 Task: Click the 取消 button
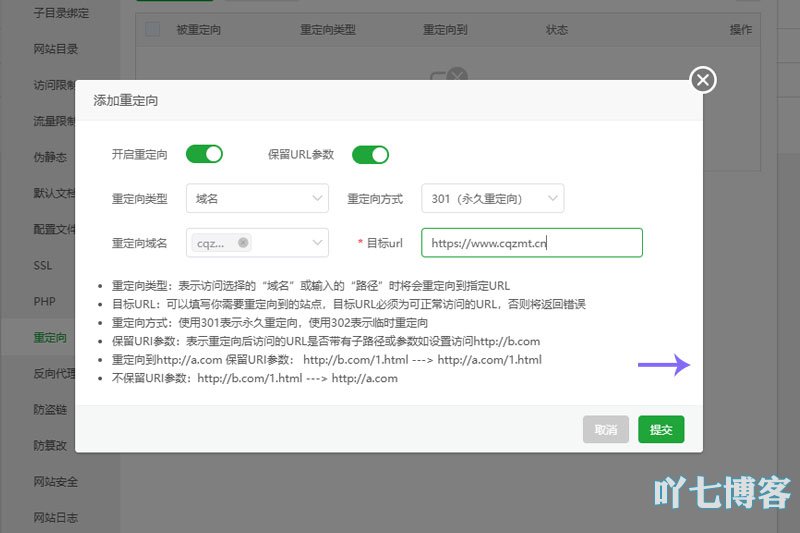click(x=606, y=429)
